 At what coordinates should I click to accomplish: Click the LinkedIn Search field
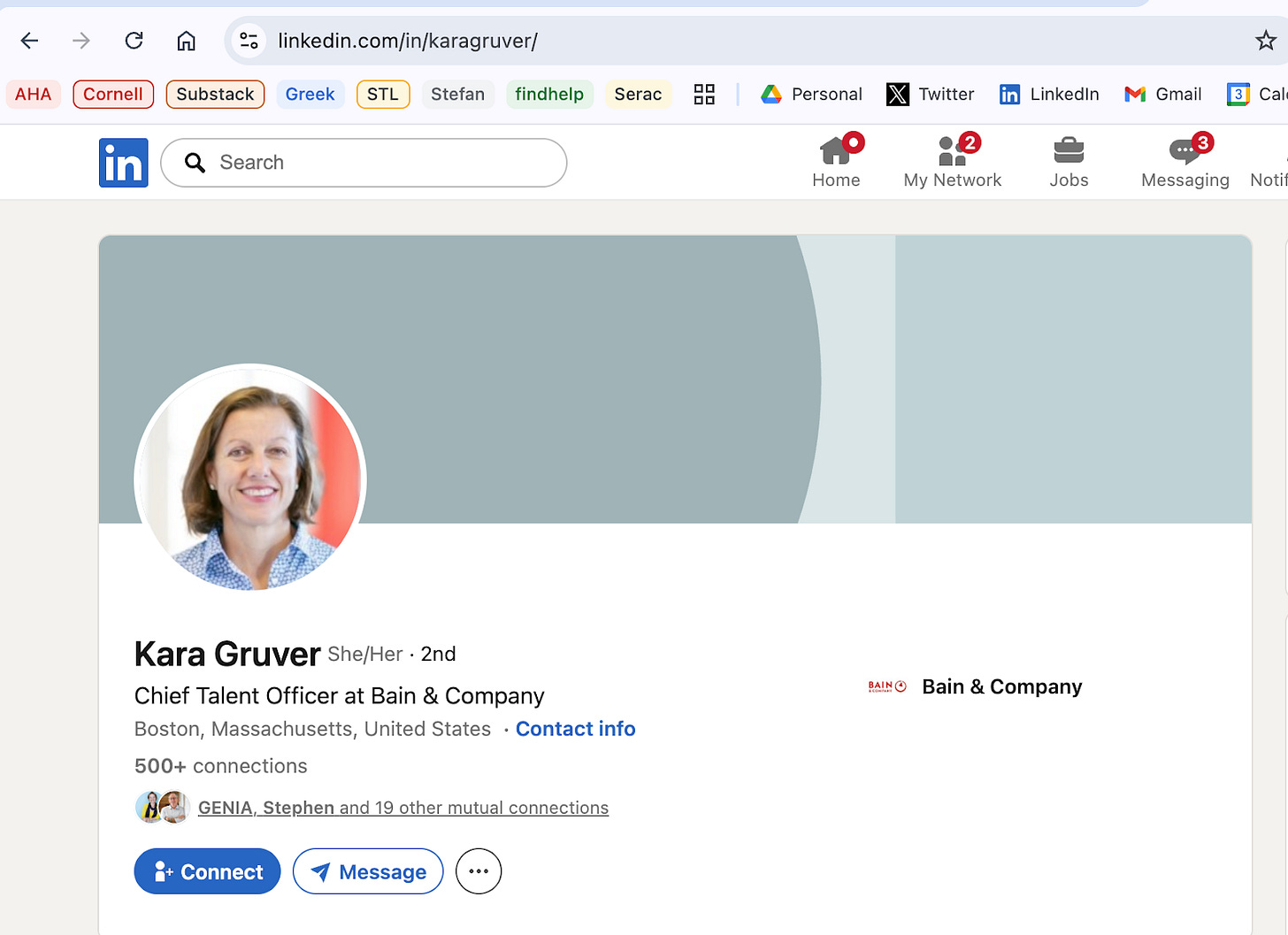364,163
